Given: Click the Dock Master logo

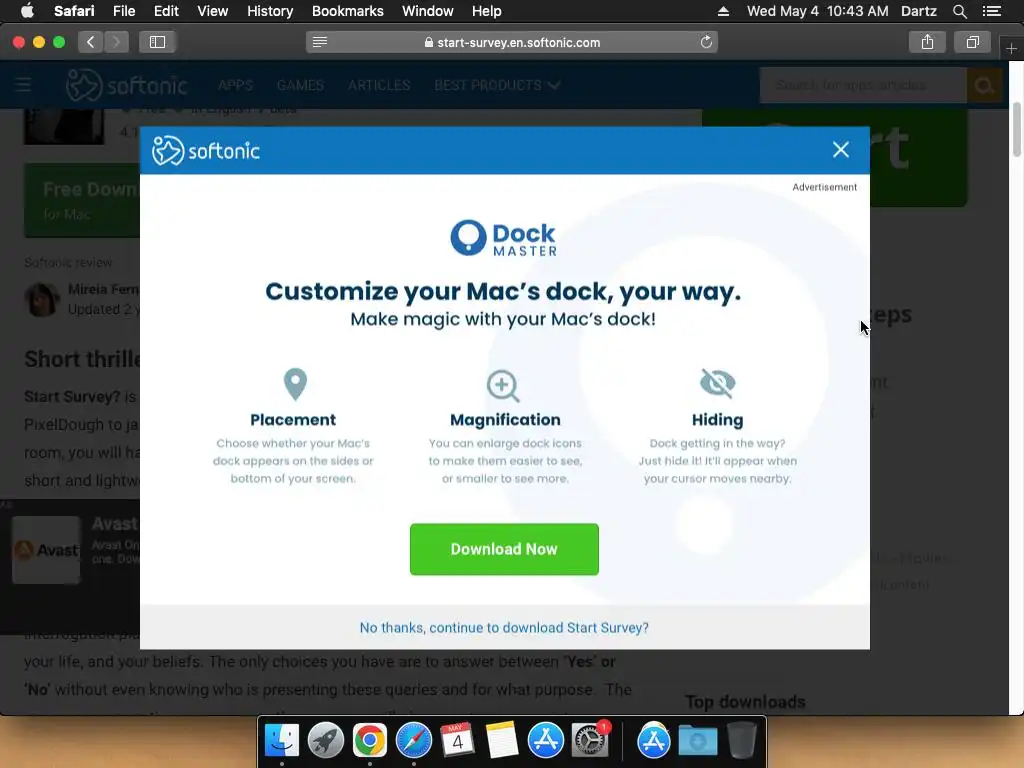Looking at the screenshot, I should pos(504,238).
